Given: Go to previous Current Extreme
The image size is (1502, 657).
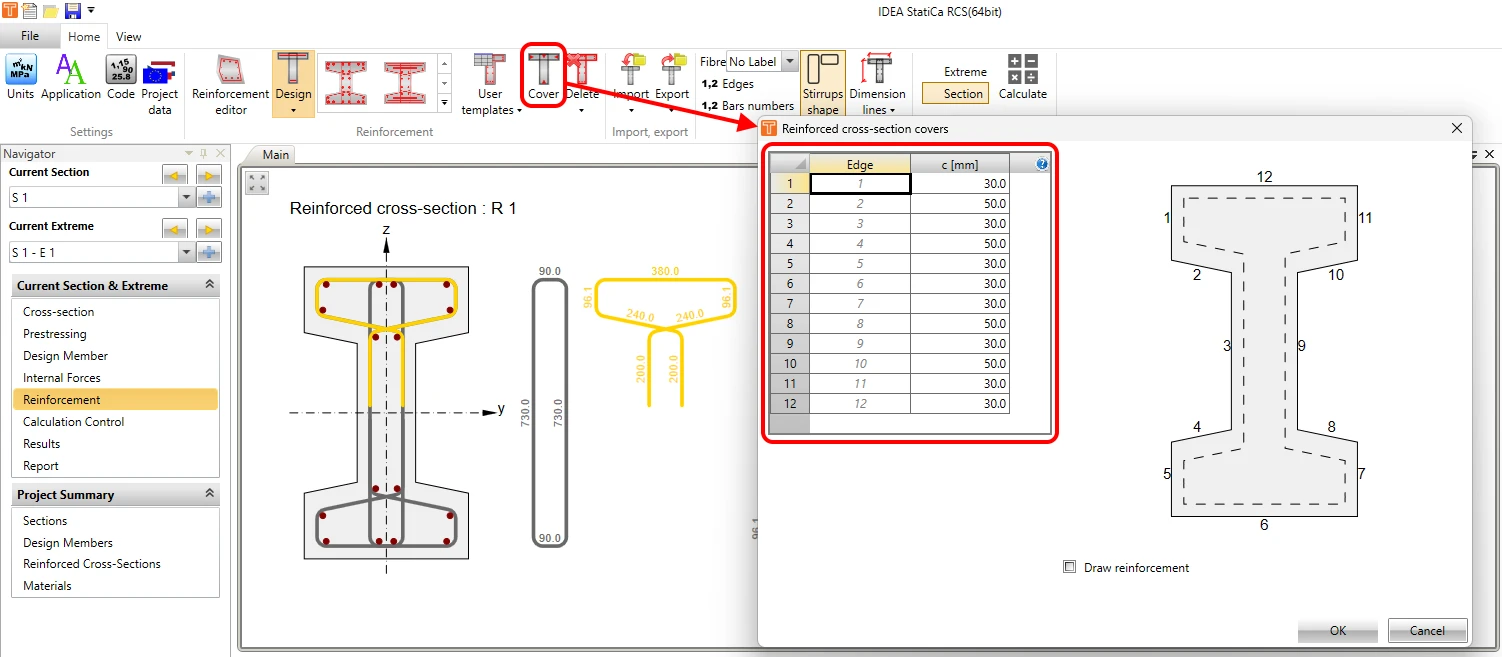Looking at the screenshot, I should click(x=175, y=230).
